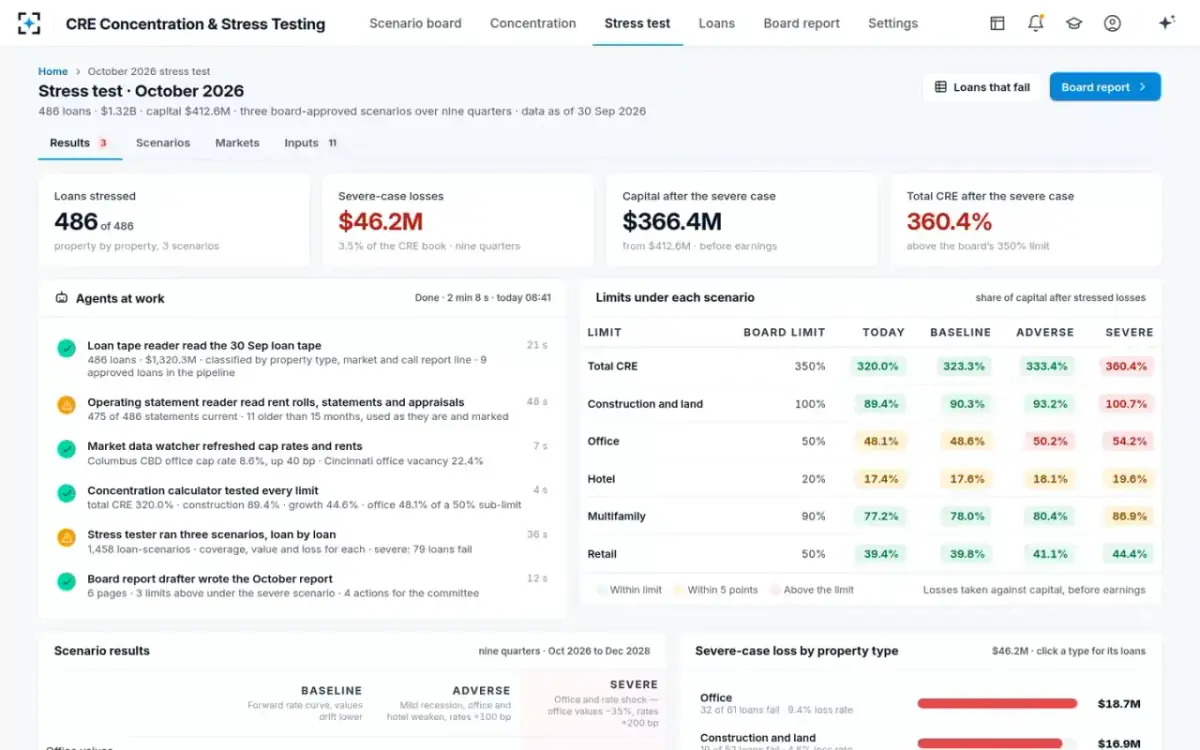The width and height of the screenshot is (1200, 750).
Task: Open the Concentration tab
Action: [x=533, y=23]
